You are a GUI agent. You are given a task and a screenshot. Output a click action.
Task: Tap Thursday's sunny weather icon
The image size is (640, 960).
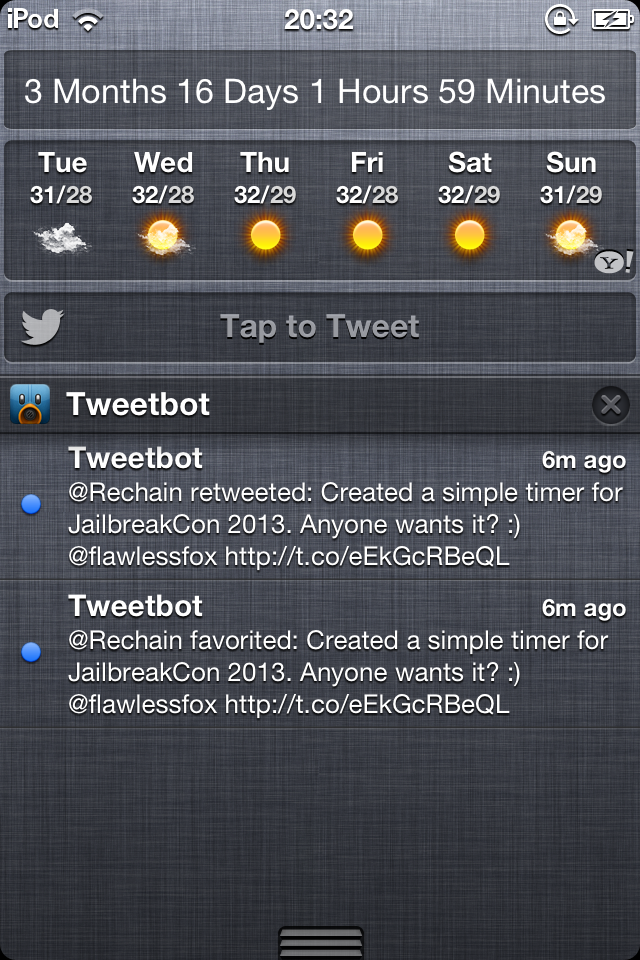click(x=265, y=236)
